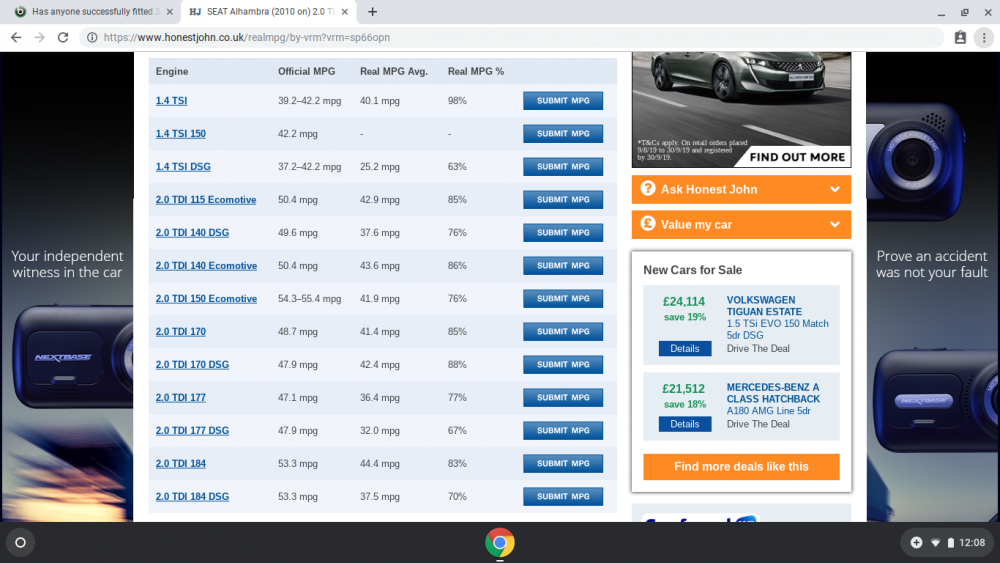Submit MPG for 2.0 TDI 184 DSG
Screen dimensions: 1000x563
[x=563, y=497]
